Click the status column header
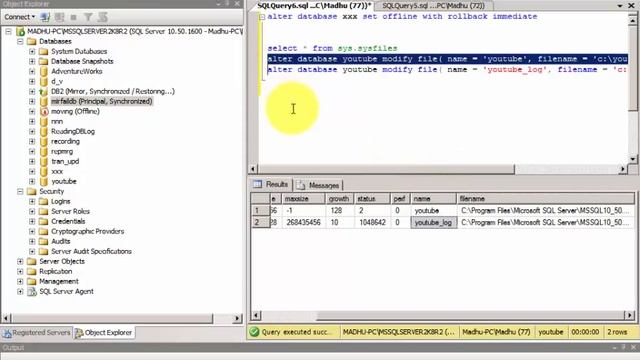640x360 pixels. (x=372, y=199)
